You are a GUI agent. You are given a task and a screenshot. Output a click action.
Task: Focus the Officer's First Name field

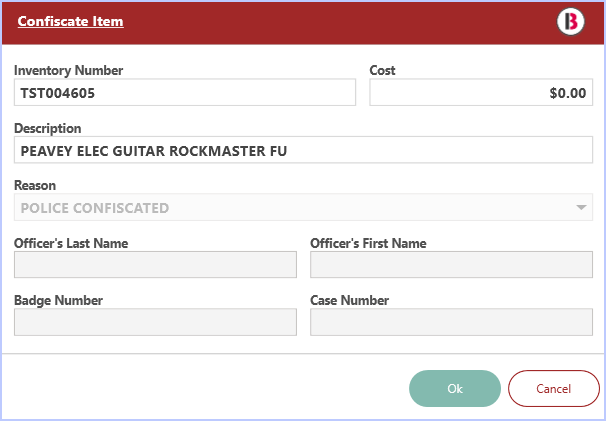point(451,264)
